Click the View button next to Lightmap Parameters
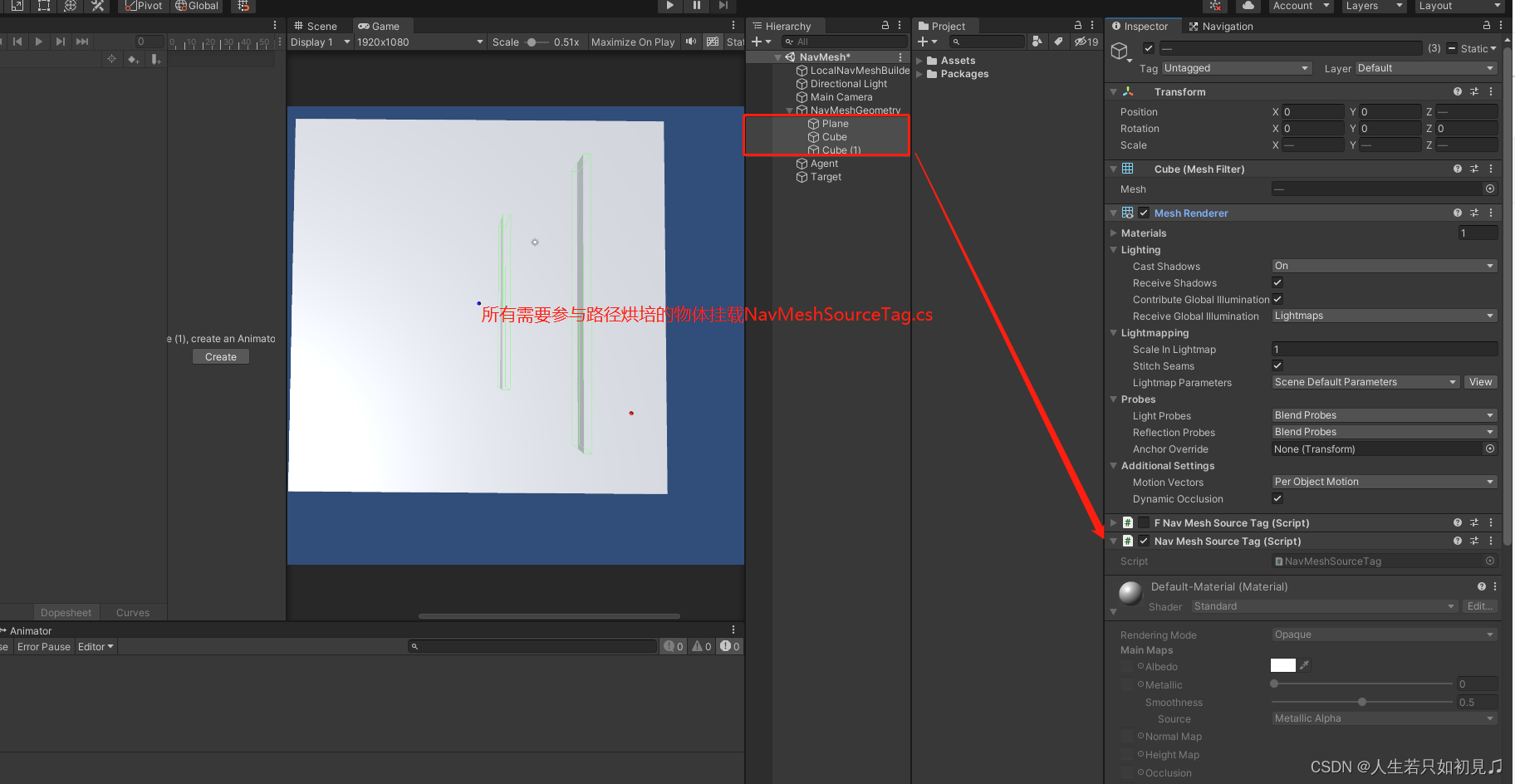The image size is (1515, 784). (1481, 382)
